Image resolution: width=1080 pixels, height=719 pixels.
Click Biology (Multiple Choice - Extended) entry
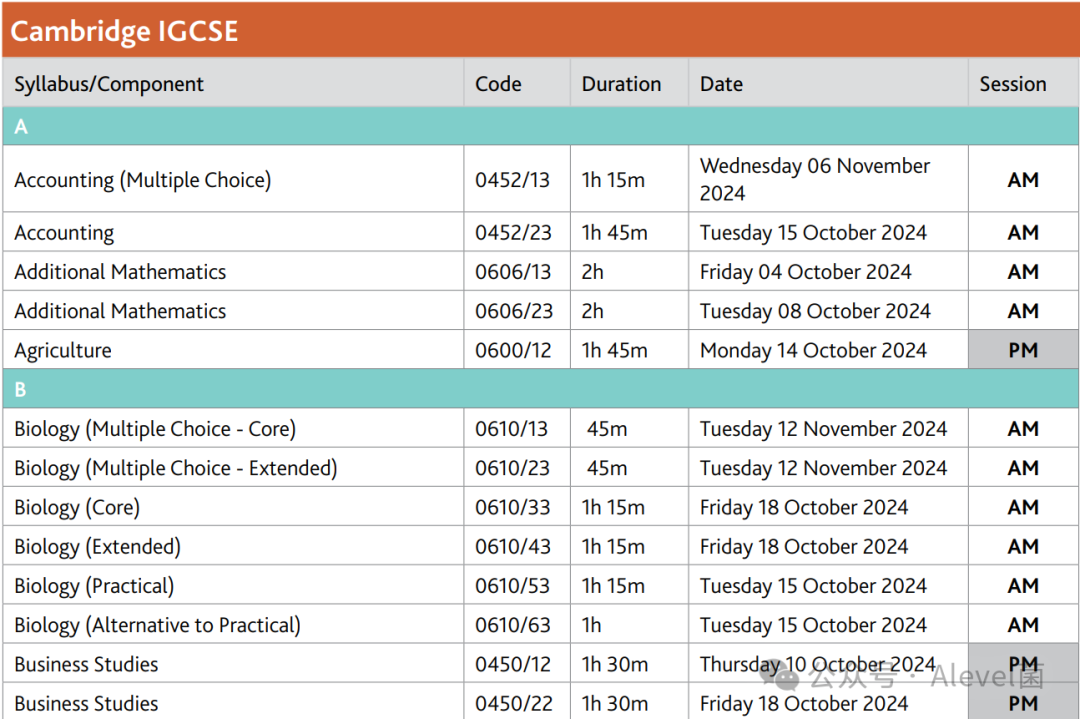[x=175, y=468]
